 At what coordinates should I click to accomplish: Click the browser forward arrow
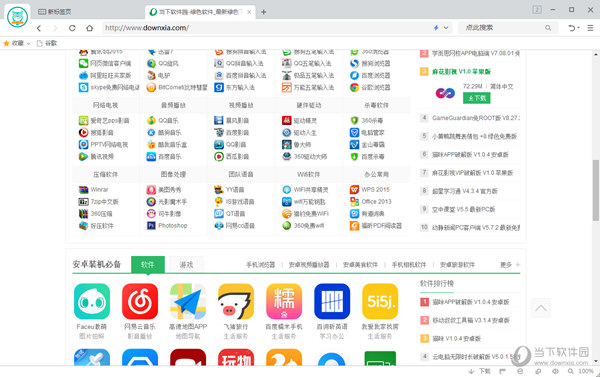click(x=55, y=28)
